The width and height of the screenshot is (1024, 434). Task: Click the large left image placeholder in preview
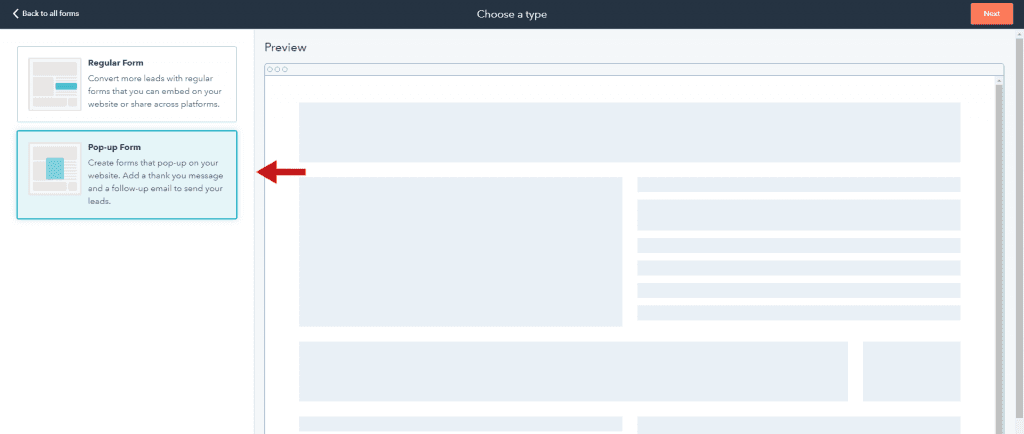(x=460, y=251)
